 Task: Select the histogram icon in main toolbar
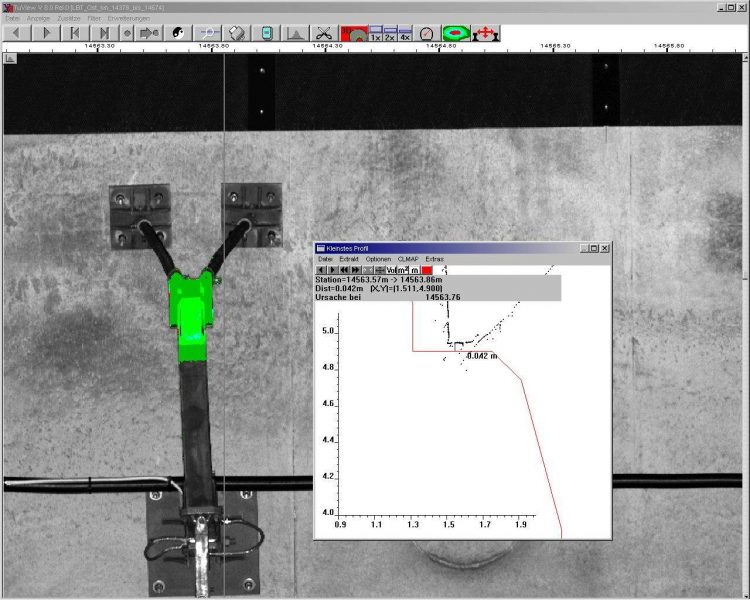(295, 33)
